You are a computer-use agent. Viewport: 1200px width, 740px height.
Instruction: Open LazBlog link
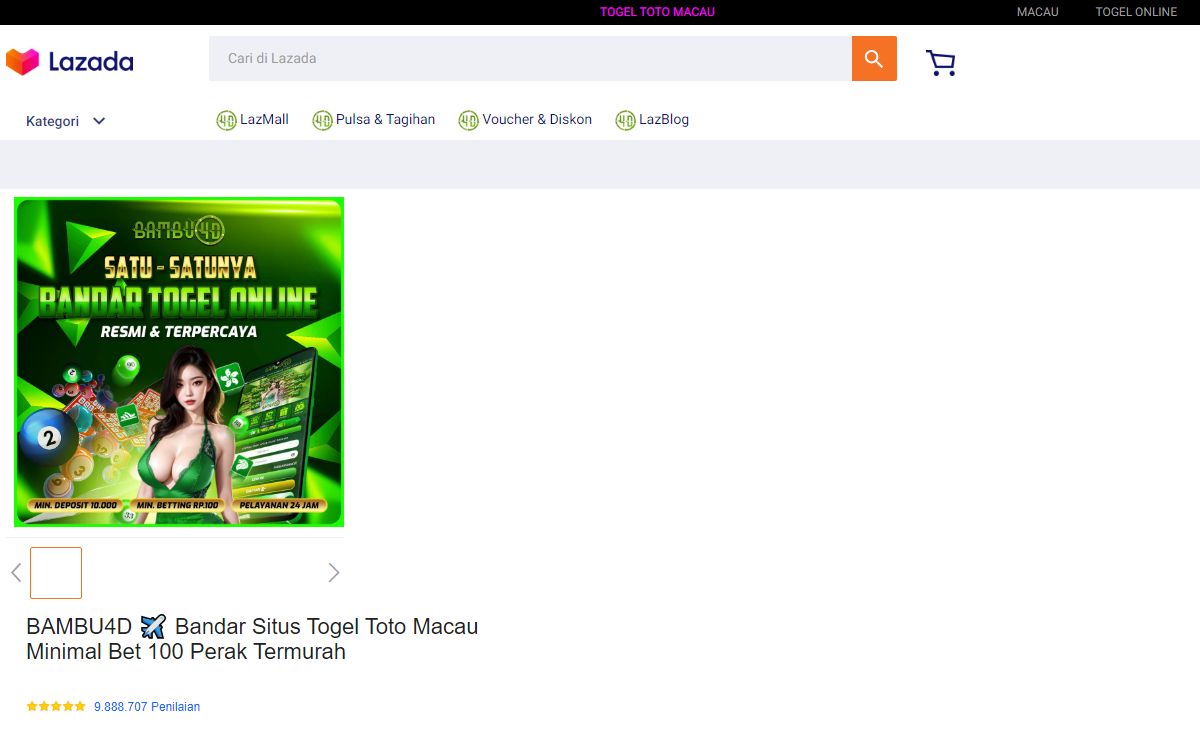click(664, 120)
